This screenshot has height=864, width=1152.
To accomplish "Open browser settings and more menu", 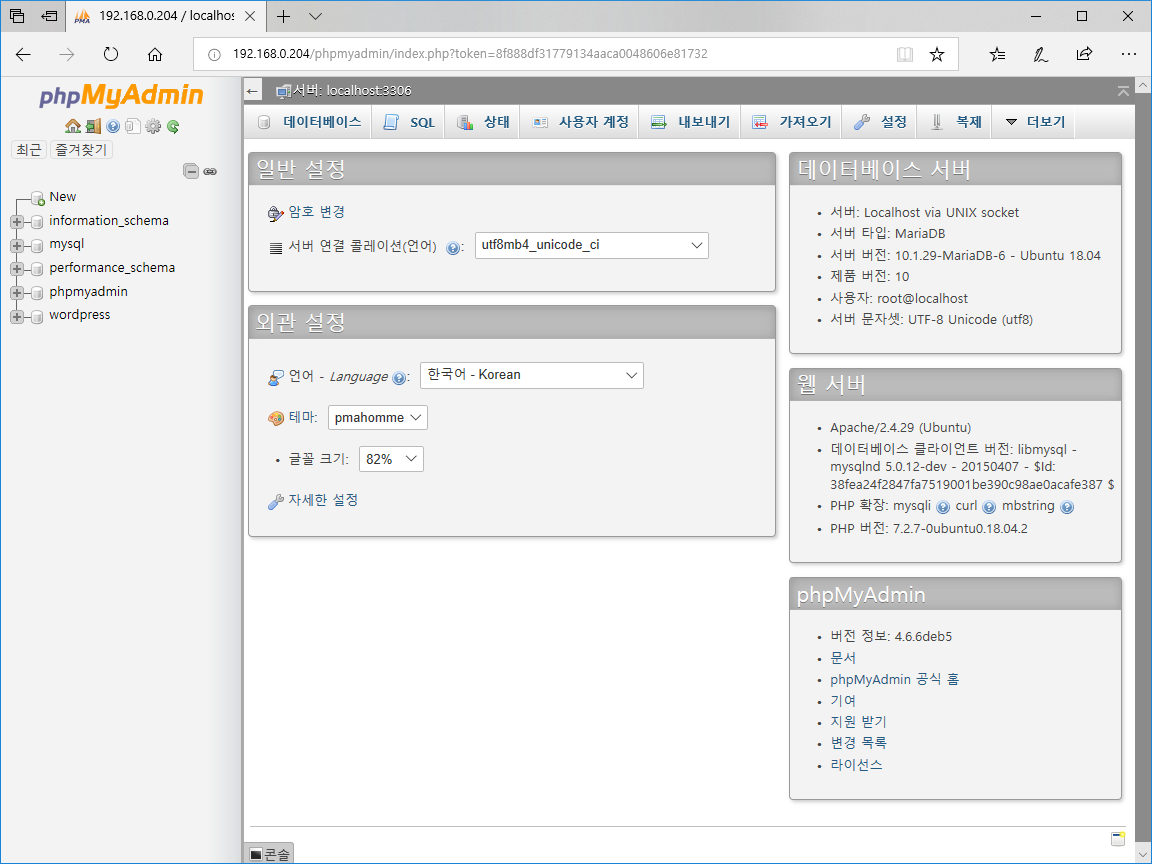I will (1128, 54).
